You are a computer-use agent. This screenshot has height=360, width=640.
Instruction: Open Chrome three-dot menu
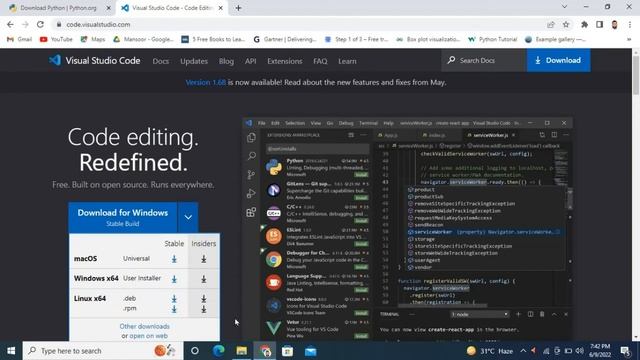tap(630, 24)
